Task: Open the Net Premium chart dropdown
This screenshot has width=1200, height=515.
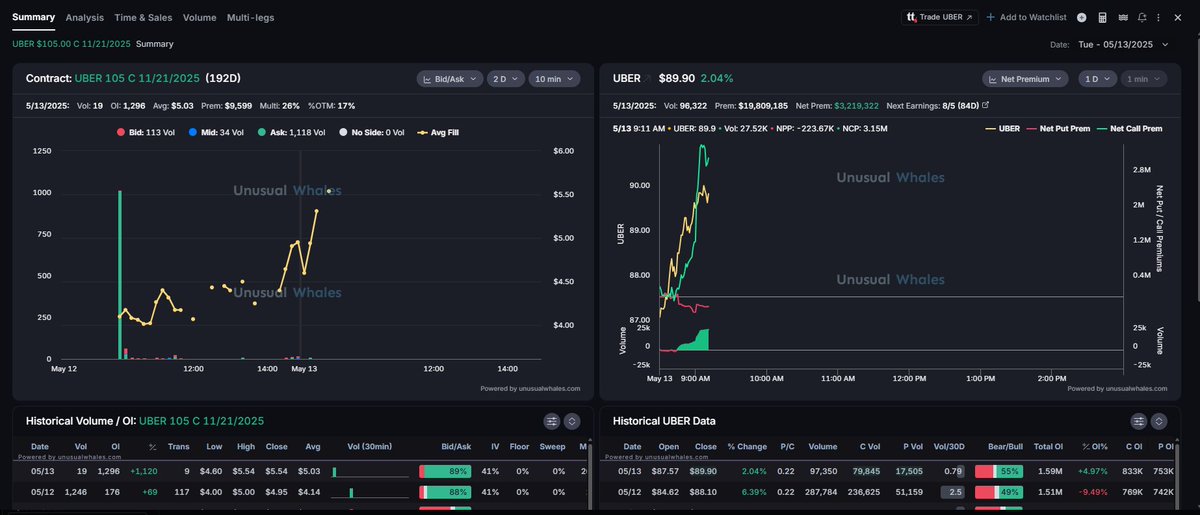Action: (x=1026, y=78)
